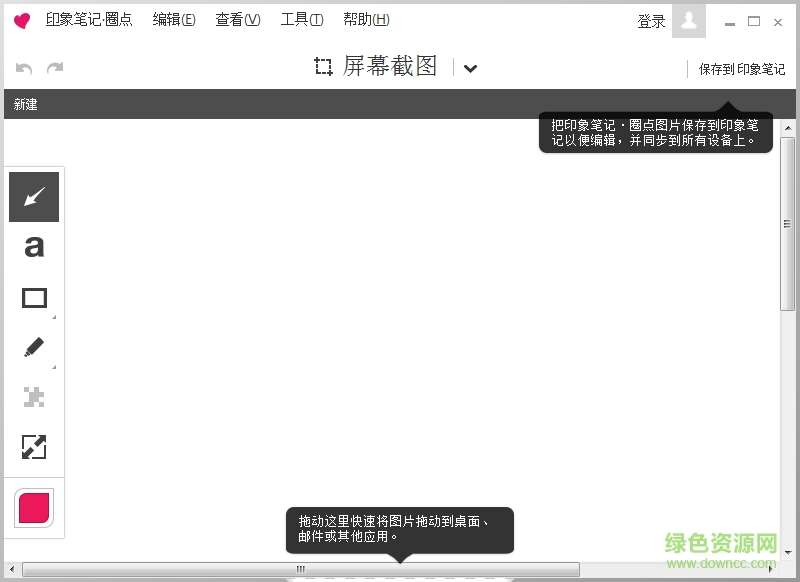Open the 编辑(E) menu
Viewport: 800px width, 582px height.
pos(174,19)
